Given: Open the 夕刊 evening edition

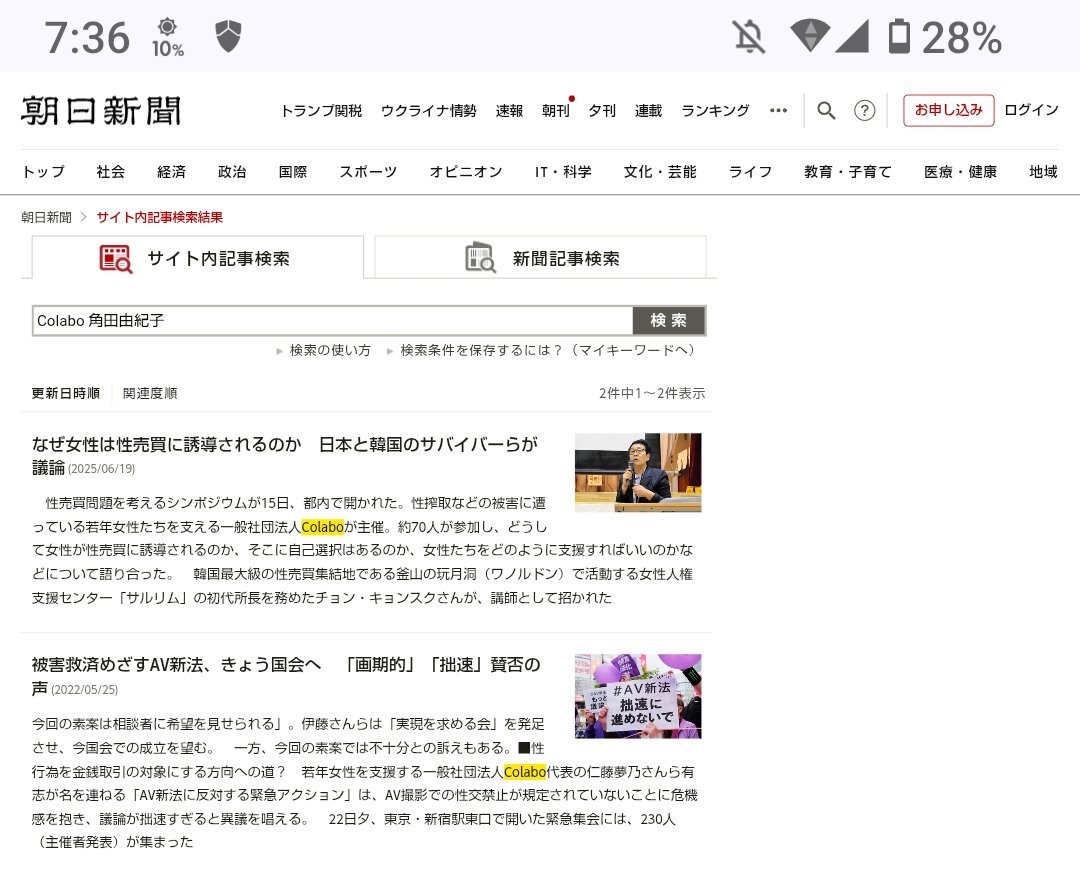Looking at the screenshot, I should click(602, 110).
